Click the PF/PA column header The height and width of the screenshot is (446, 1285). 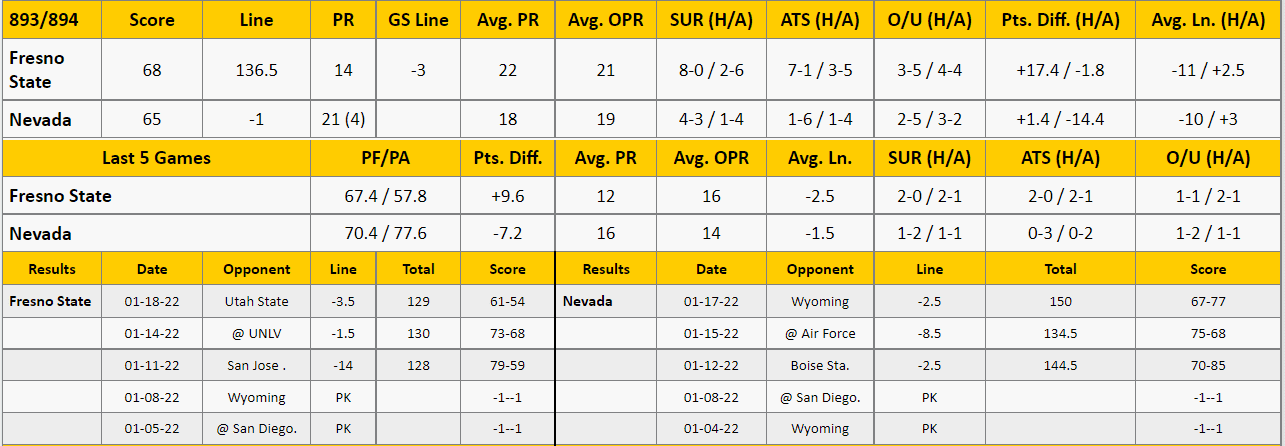(x=385, y=157)
